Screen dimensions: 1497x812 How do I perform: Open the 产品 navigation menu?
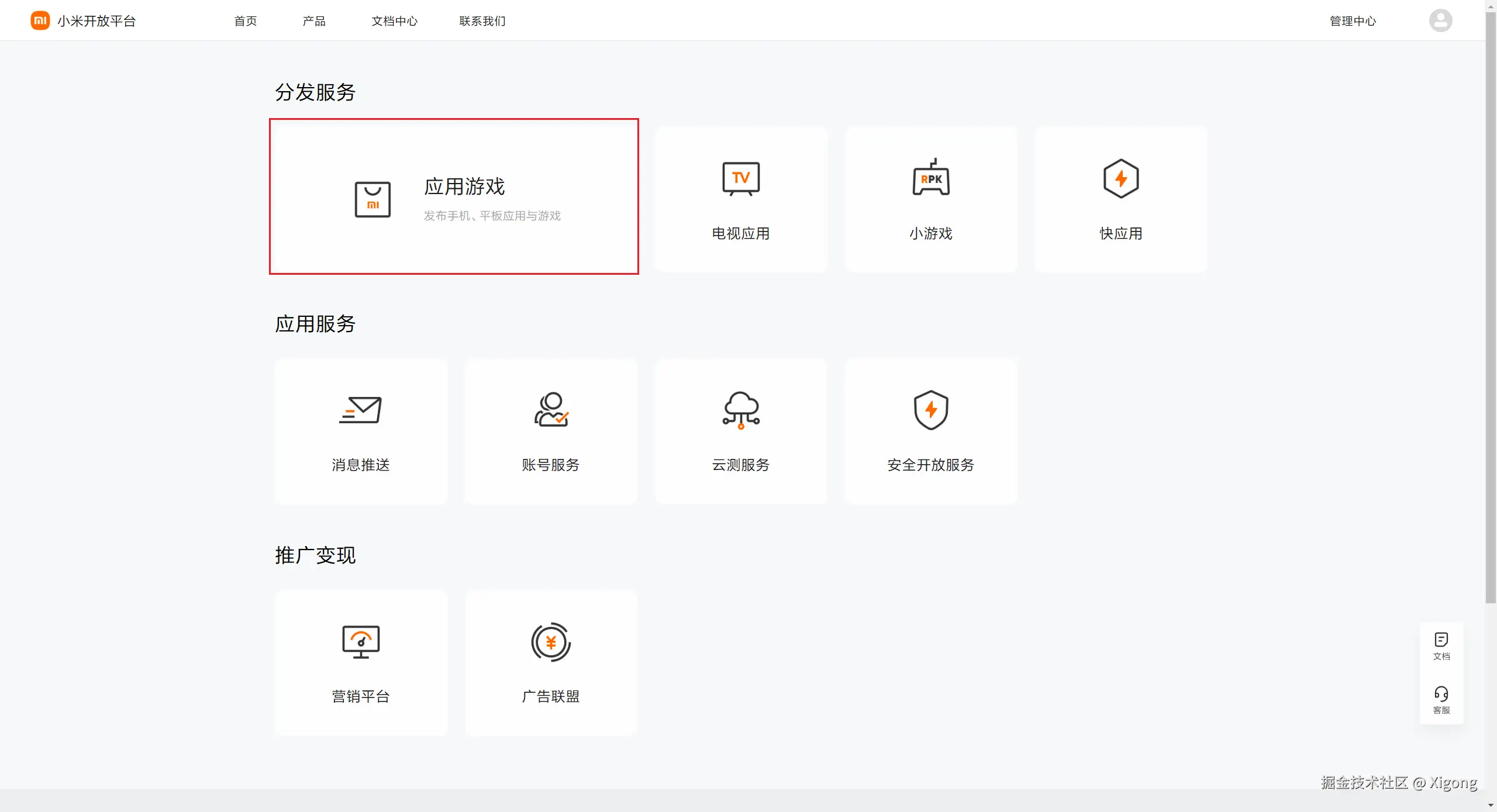click(x=314, y=21)
